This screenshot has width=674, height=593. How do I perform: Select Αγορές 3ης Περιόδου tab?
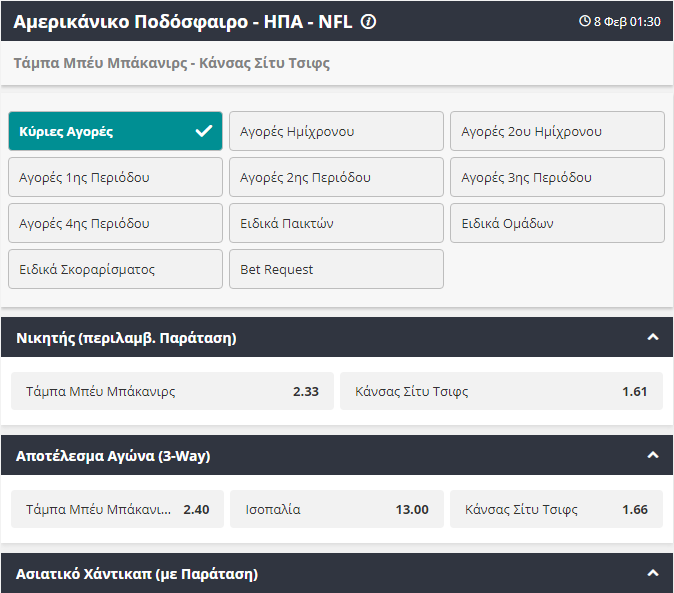(557, 177)
